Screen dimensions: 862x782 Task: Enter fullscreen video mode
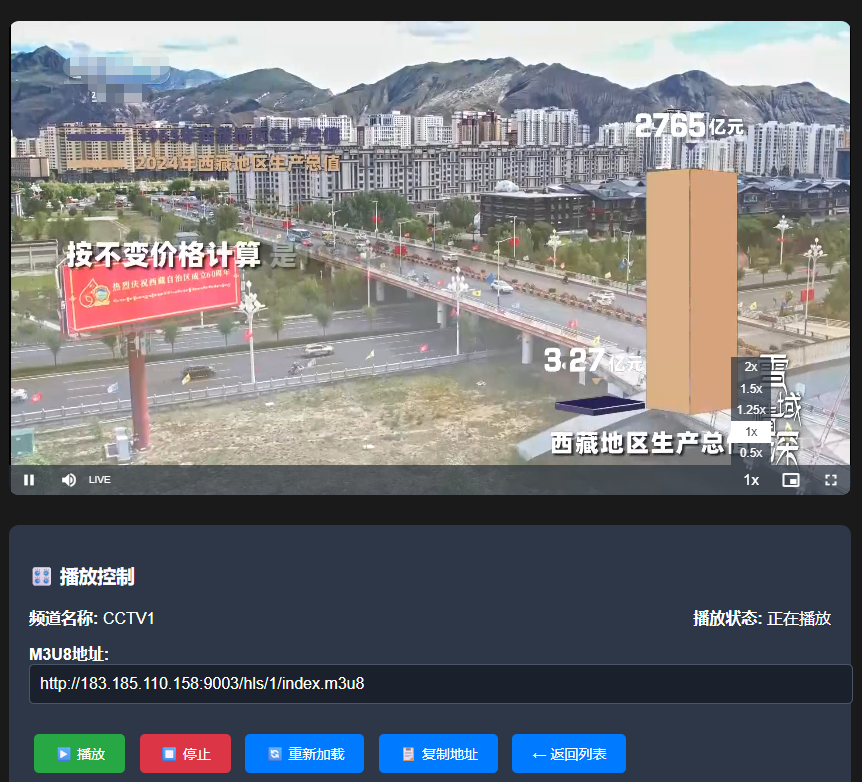tap(830, 480)
